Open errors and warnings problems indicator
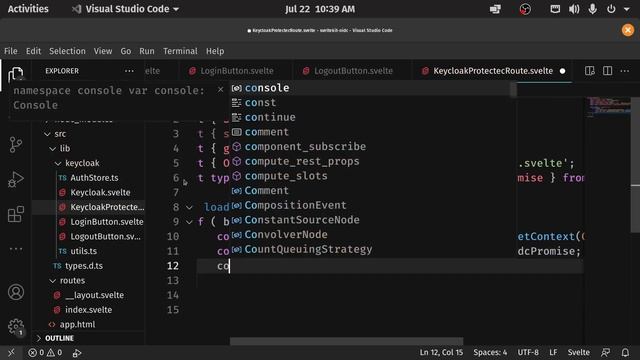Viewport: 640px width, 360px height. (44, 352)
